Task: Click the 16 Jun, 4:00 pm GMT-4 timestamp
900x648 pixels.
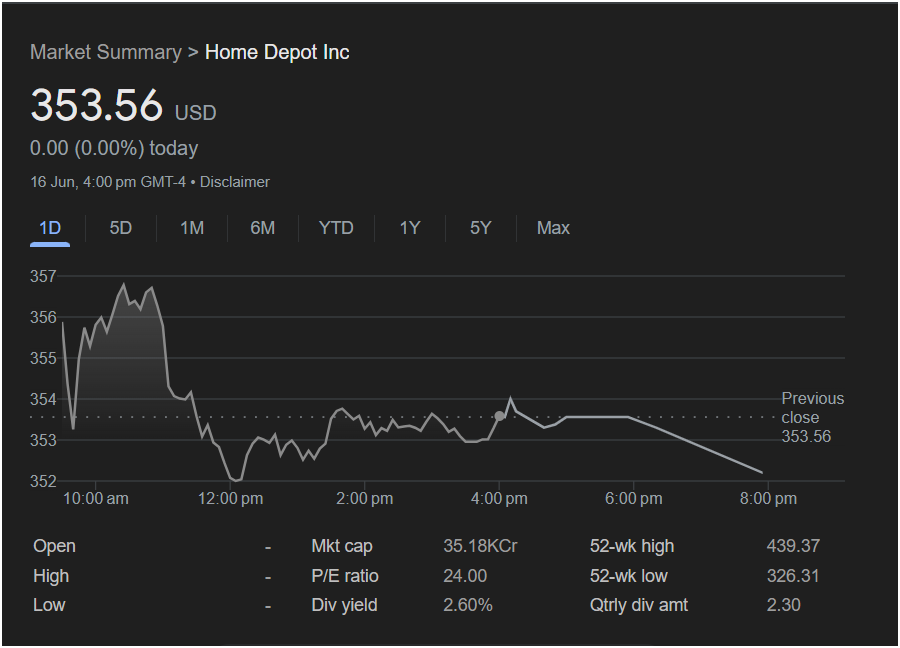Action: pos(108,182)
